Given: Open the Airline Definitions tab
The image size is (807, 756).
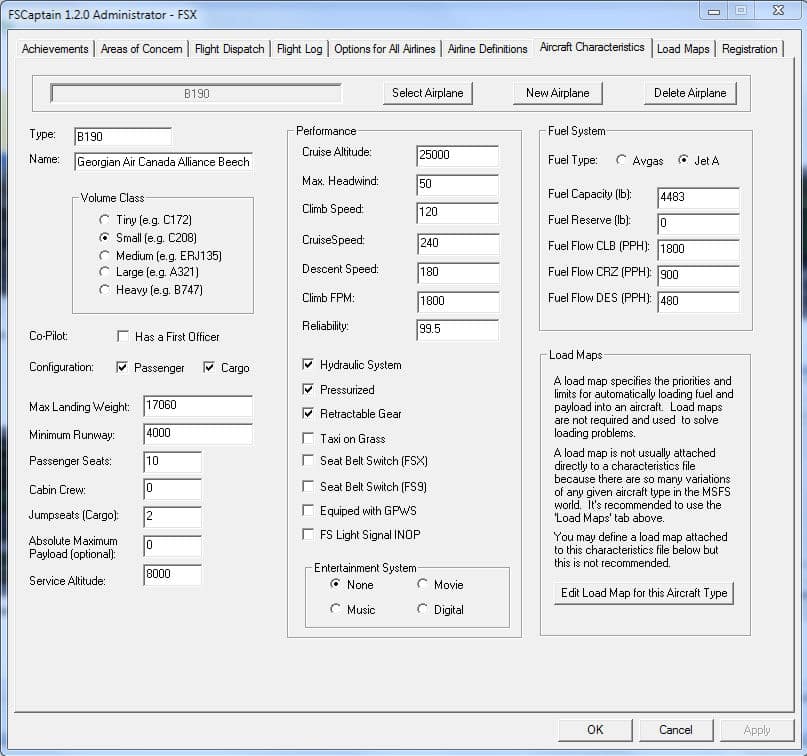Looking at the screenshot, I should [x=487, y=49].
